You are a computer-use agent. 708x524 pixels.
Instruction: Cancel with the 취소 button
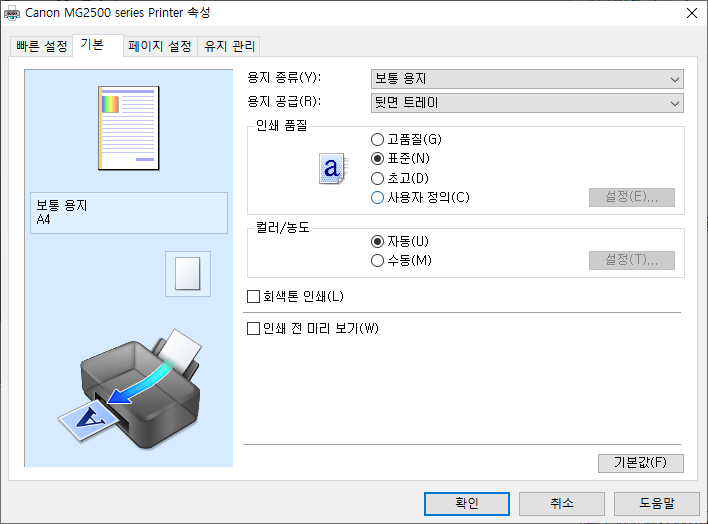(562, 504)
